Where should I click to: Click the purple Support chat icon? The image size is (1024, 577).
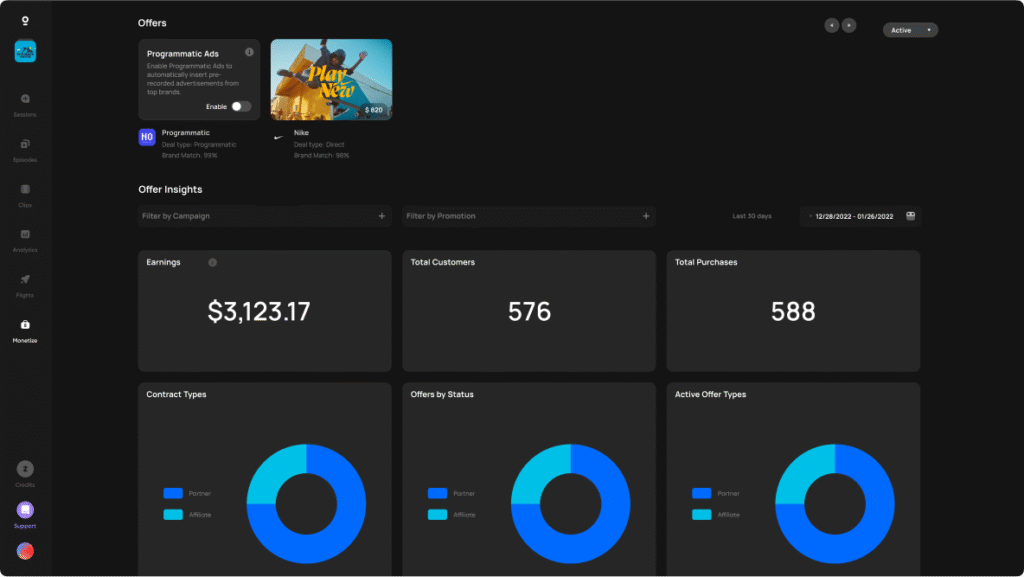click(x=25, y=510)
